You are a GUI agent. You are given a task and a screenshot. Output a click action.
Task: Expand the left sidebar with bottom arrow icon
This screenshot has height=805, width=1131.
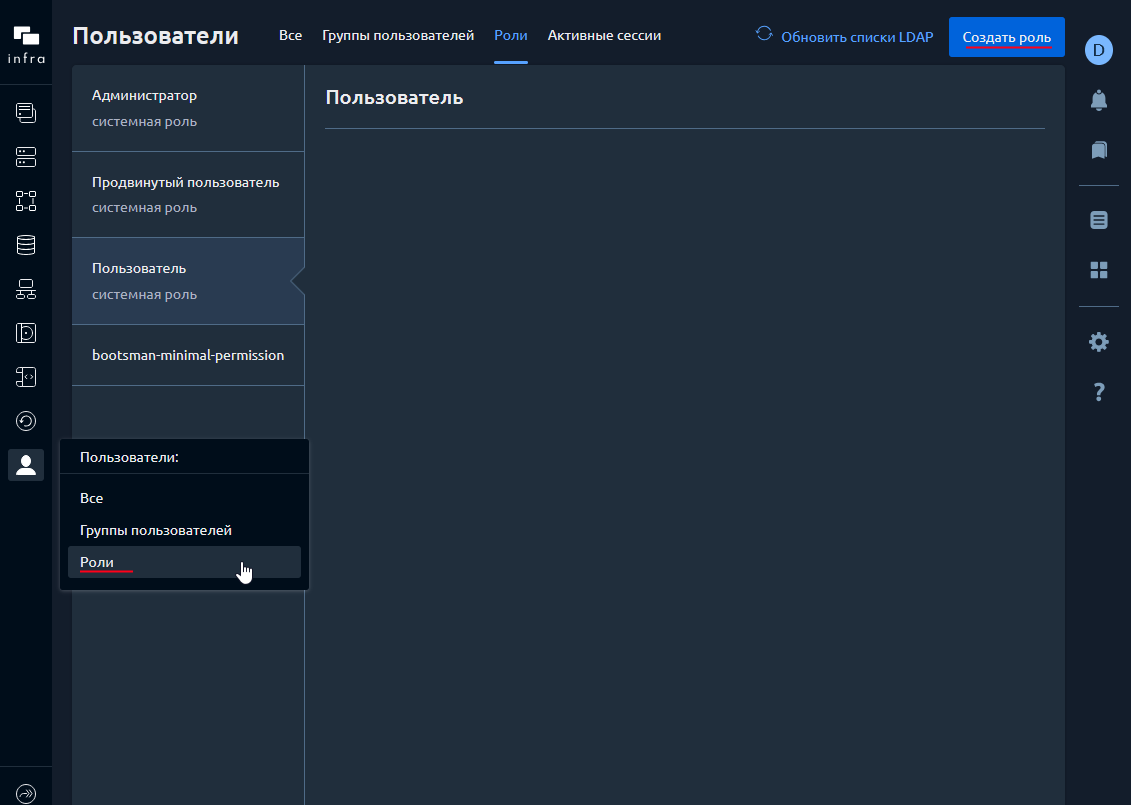click(x=26, y=794)
